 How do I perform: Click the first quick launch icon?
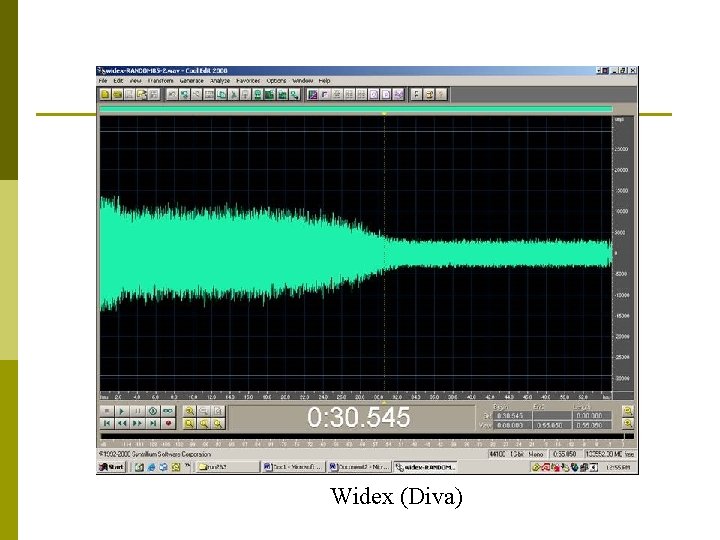139,467
